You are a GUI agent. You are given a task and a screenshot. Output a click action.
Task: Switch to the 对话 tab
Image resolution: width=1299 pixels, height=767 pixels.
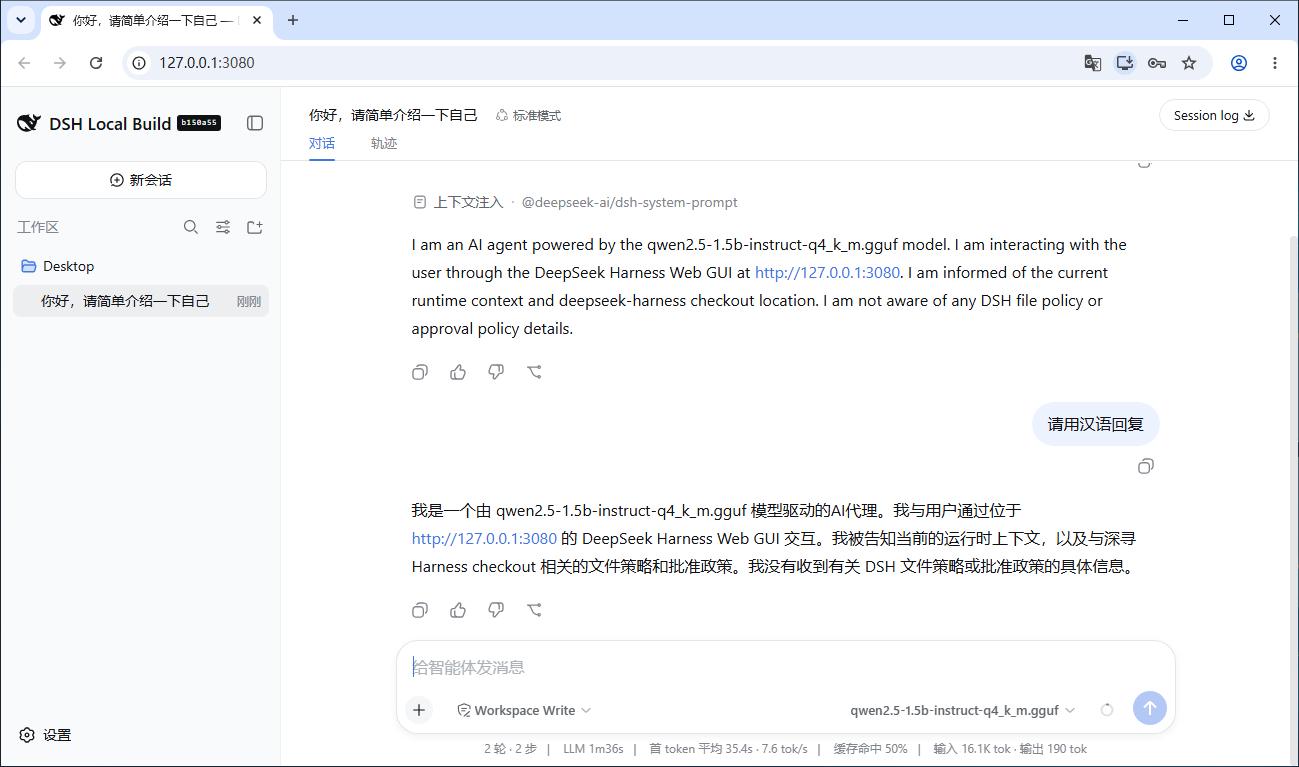coord(322,143)
